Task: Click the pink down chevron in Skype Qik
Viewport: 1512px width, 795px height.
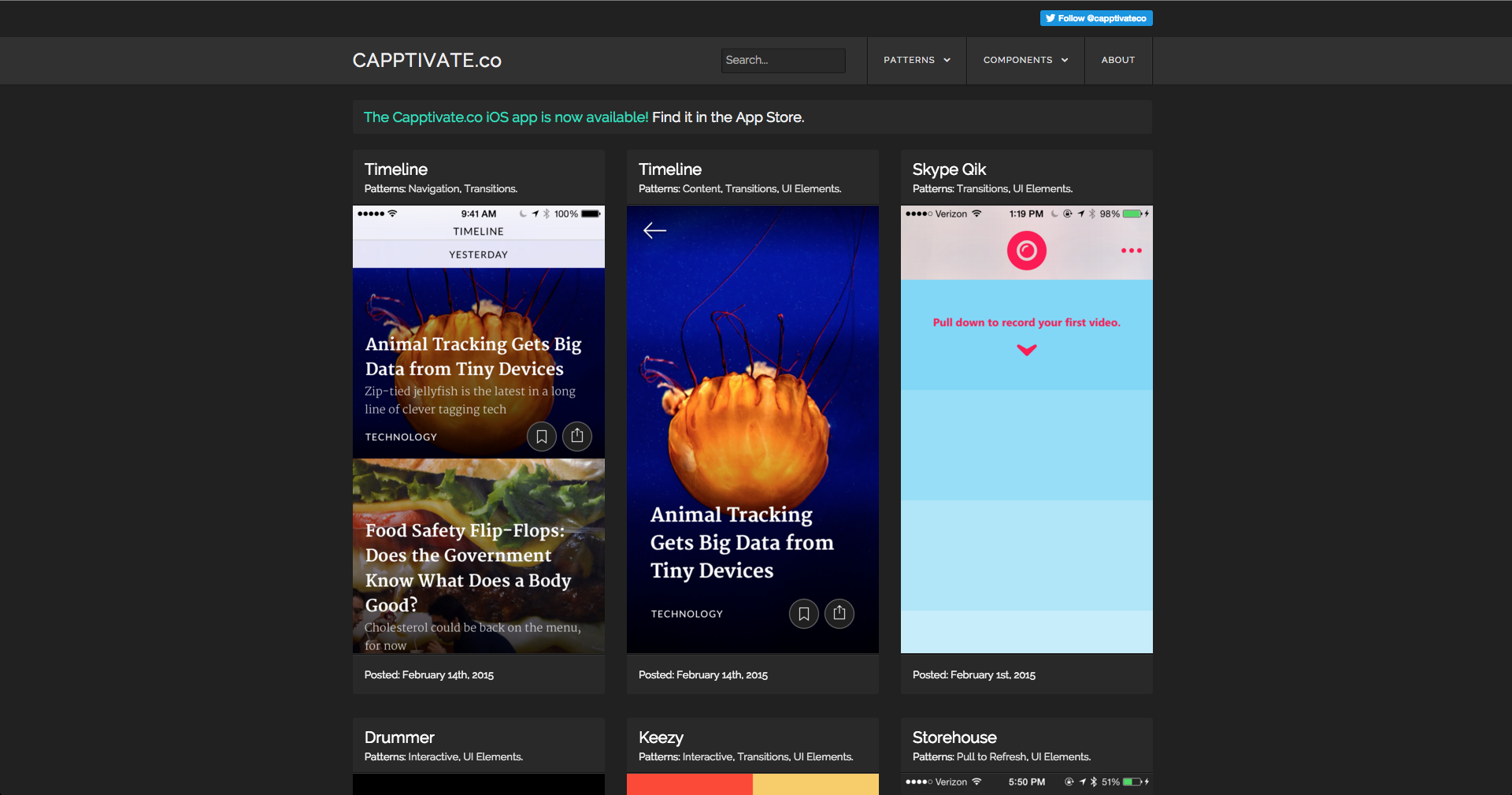Action: 1027,350
